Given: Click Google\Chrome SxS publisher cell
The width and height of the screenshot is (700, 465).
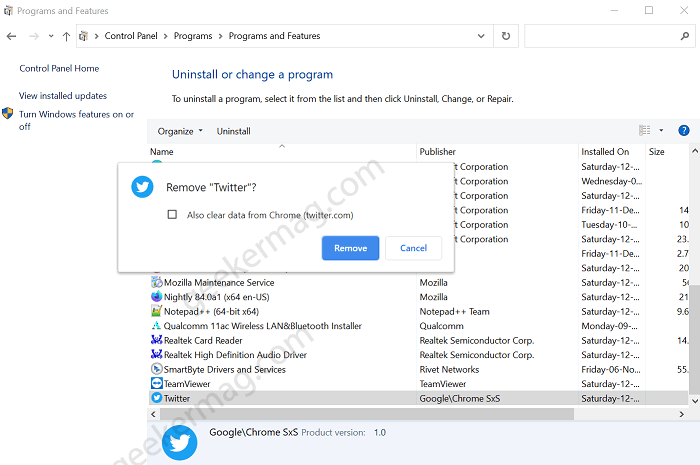Looking at the screenshot, I should coord(460,398).
